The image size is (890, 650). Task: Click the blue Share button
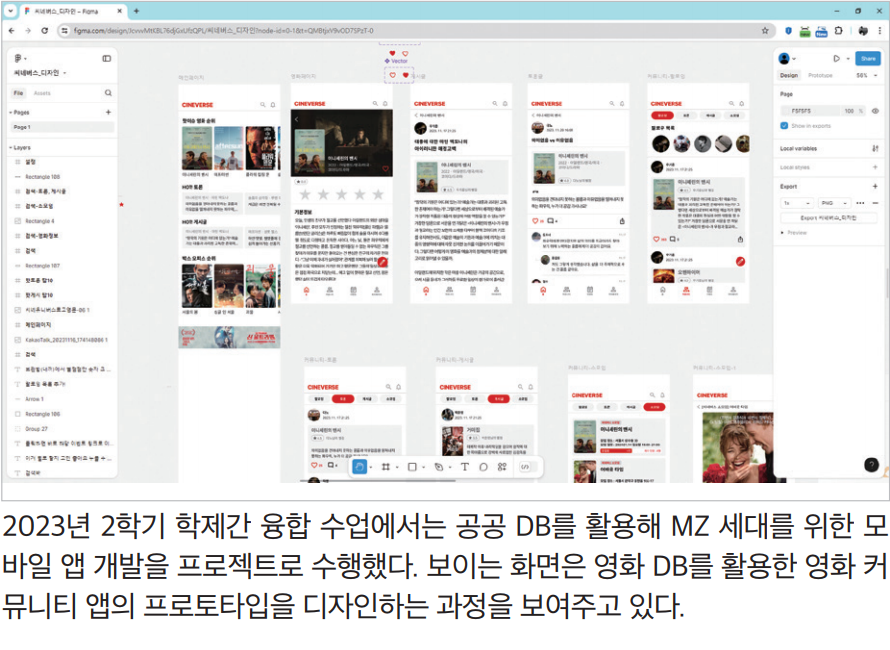coord(868,58)
